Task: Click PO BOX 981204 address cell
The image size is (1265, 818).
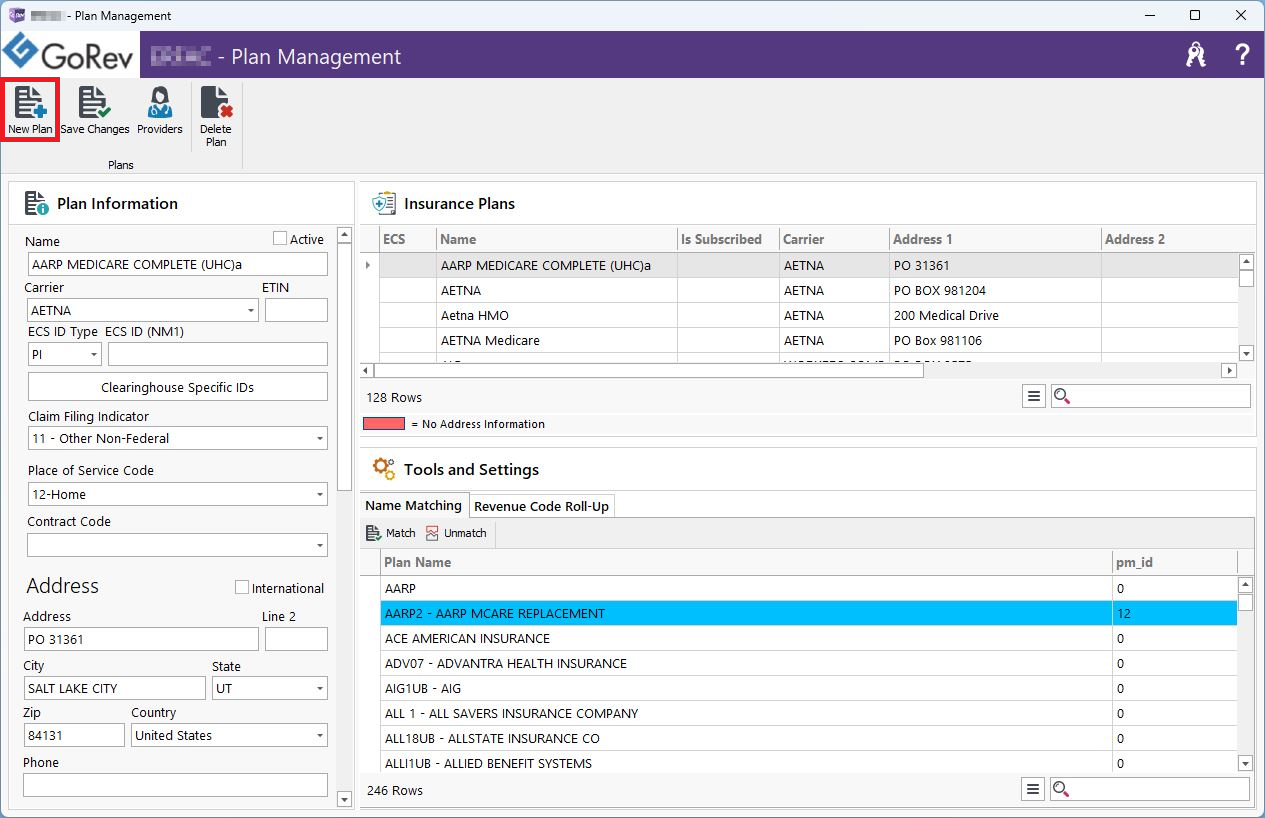Action: [x=995, y=290]
